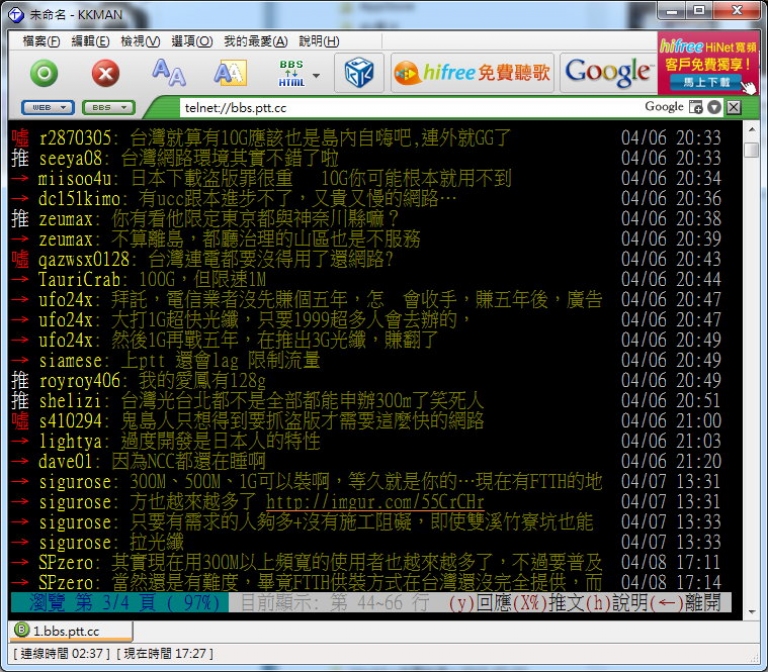Select the 1.bbs.ptt.cc tab
Viewport: 768px width, 672px height.
[71, 631]
